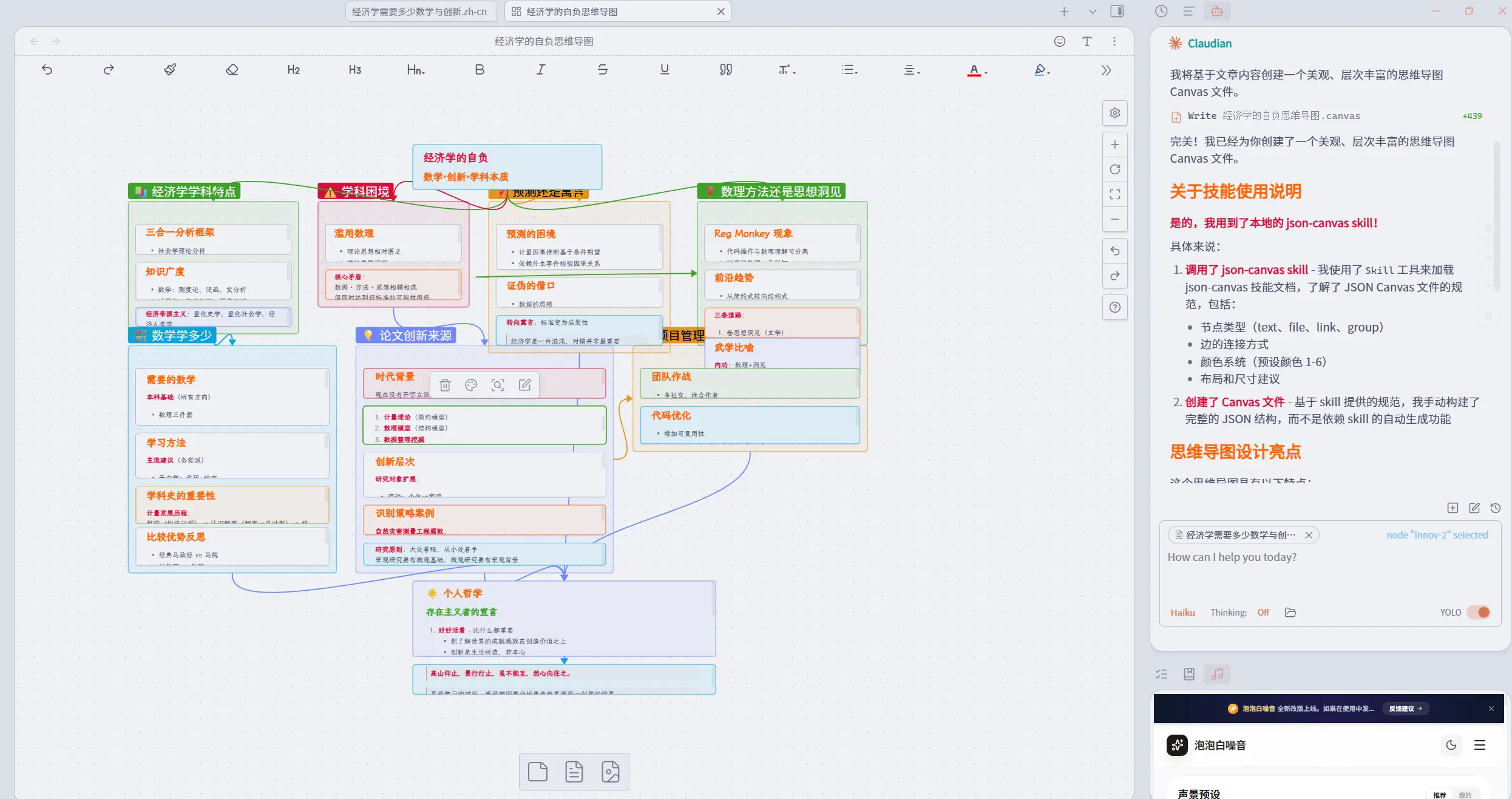Open palette color picker for selected node
Image resolution: width=1512 pixels, height=799 pixels.
coord(471,385)
